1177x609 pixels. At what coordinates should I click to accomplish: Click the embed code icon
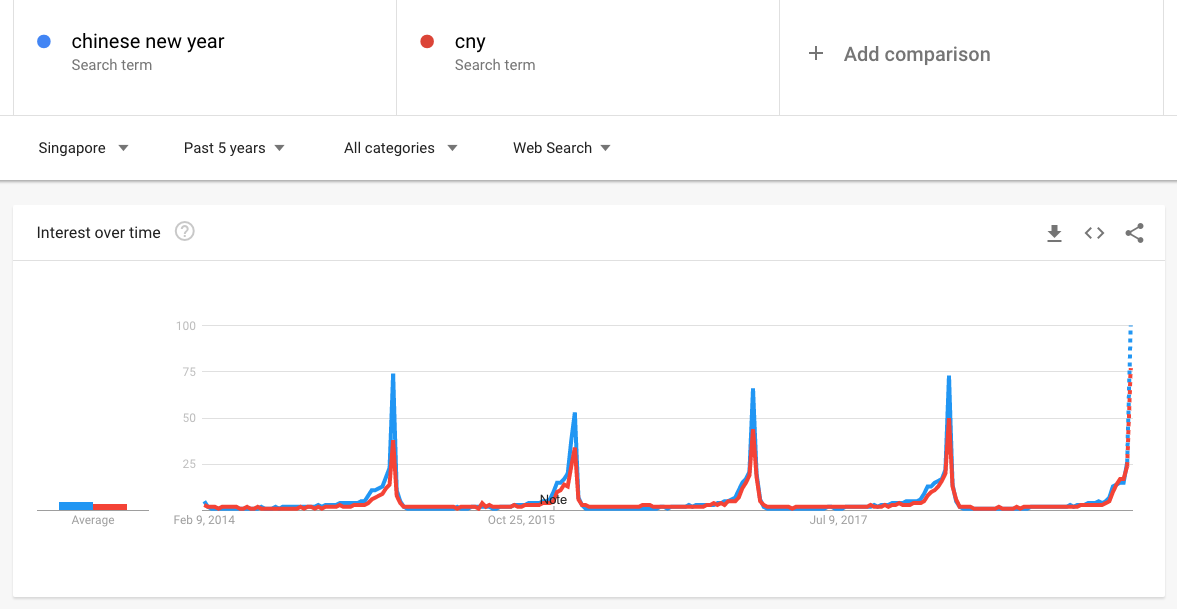[1094, 233]
